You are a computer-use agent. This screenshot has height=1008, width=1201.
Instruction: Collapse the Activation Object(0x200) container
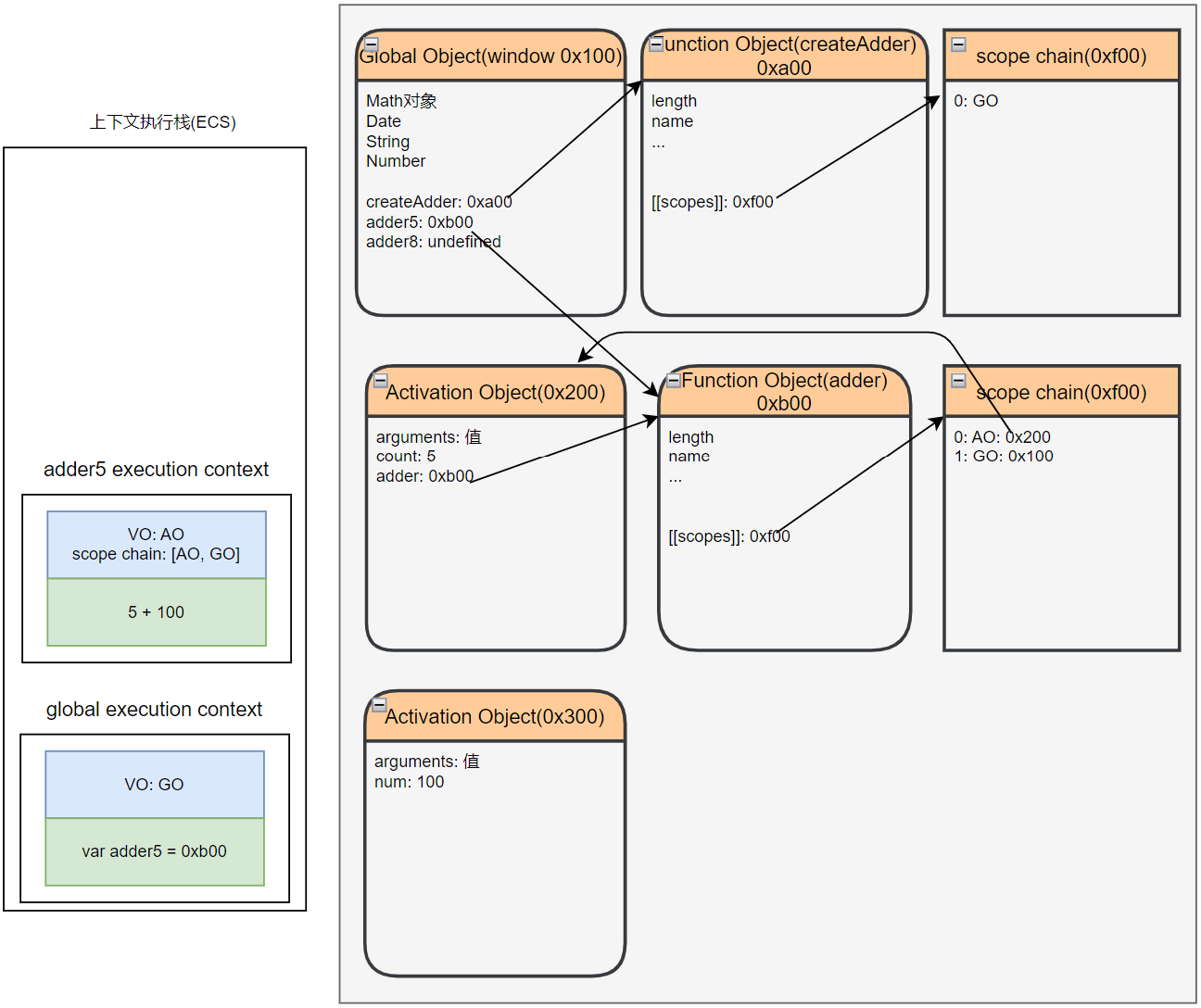(x=381, y=380)
